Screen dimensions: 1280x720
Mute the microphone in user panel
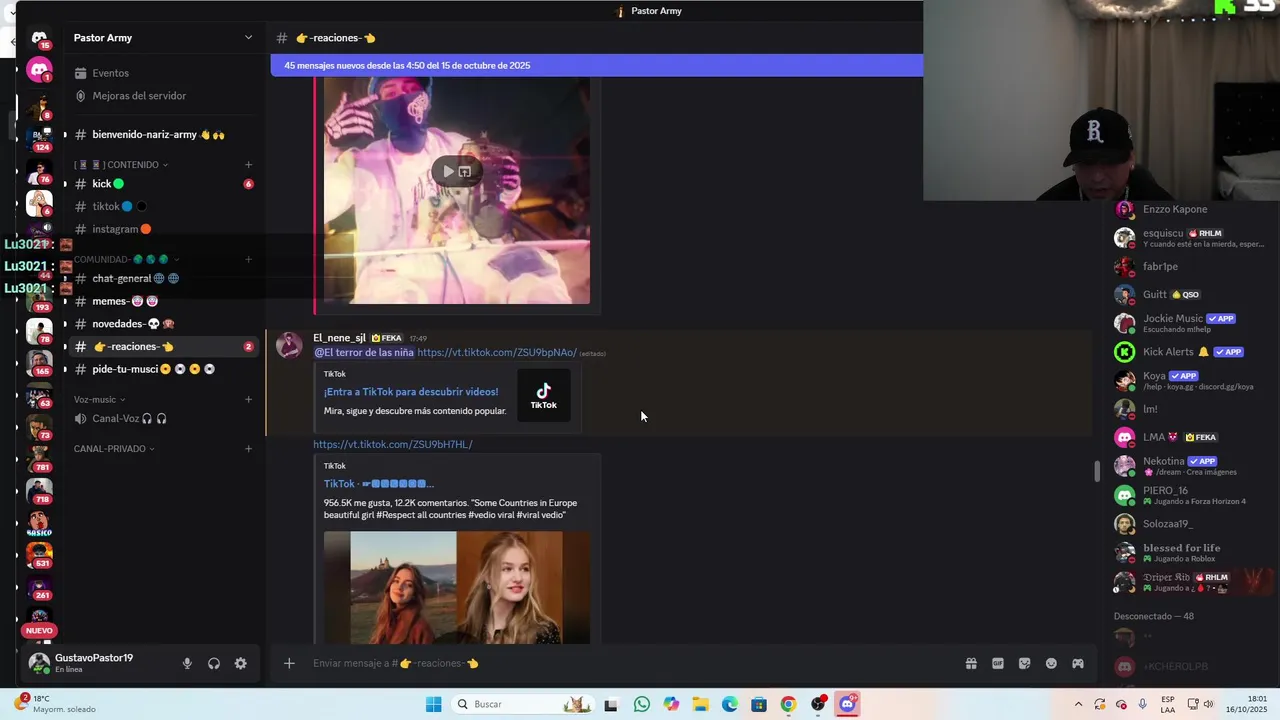pos(187,663)
